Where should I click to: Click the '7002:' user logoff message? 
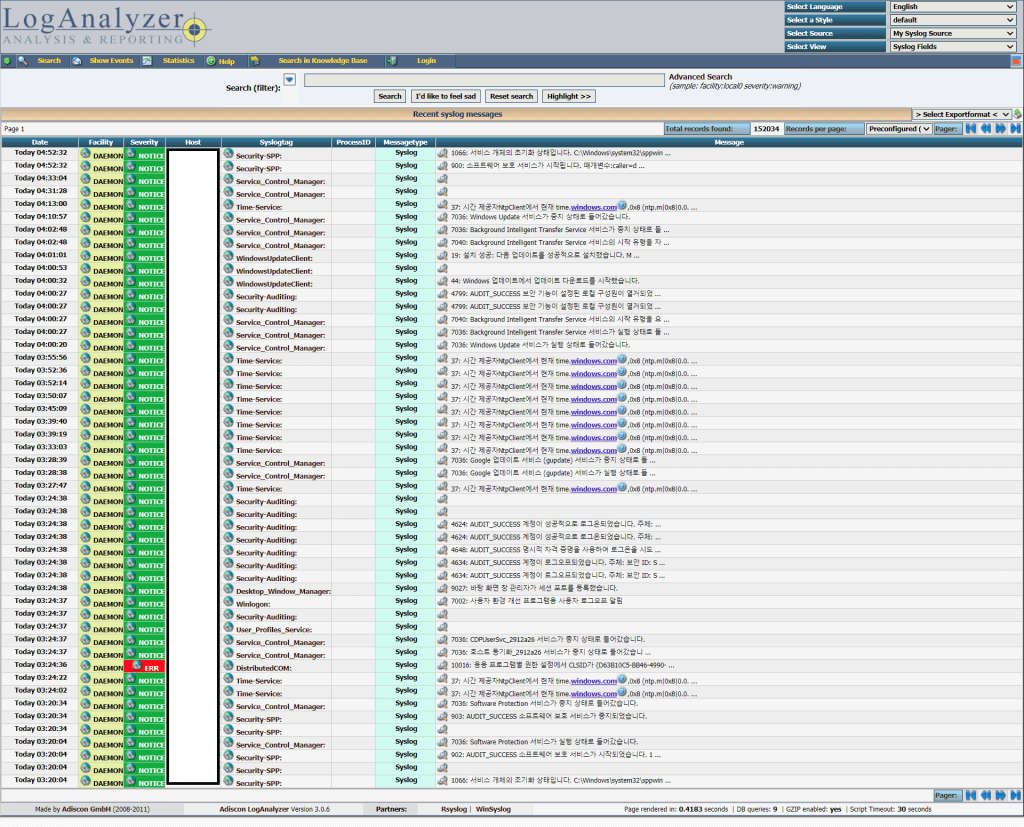point(536,601)
